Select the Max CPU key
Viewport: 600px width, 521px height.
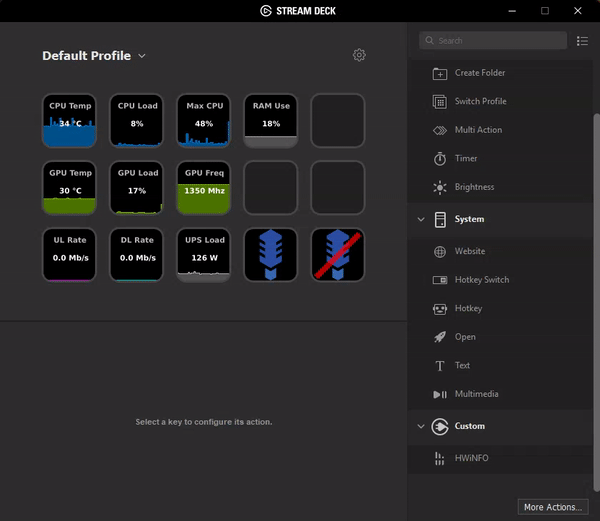click(204, 120)
